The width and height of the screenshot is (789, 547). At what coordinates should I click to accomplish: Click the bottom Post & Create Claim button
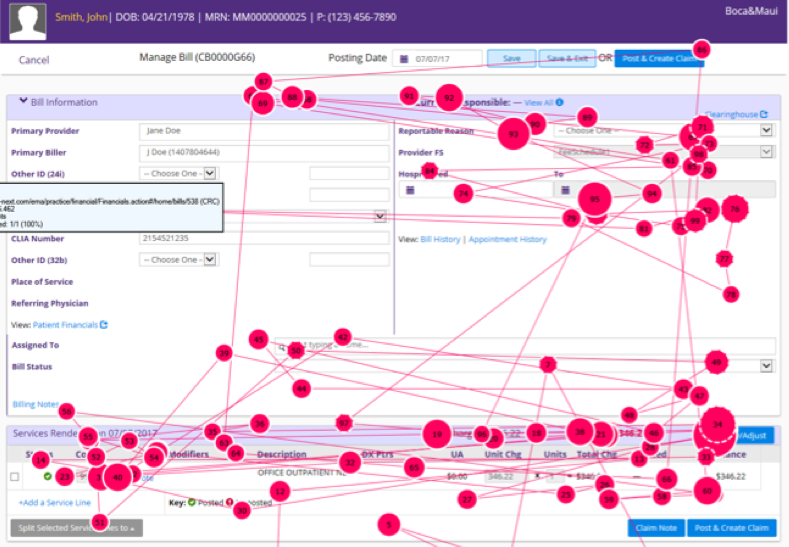click(732, 528)
